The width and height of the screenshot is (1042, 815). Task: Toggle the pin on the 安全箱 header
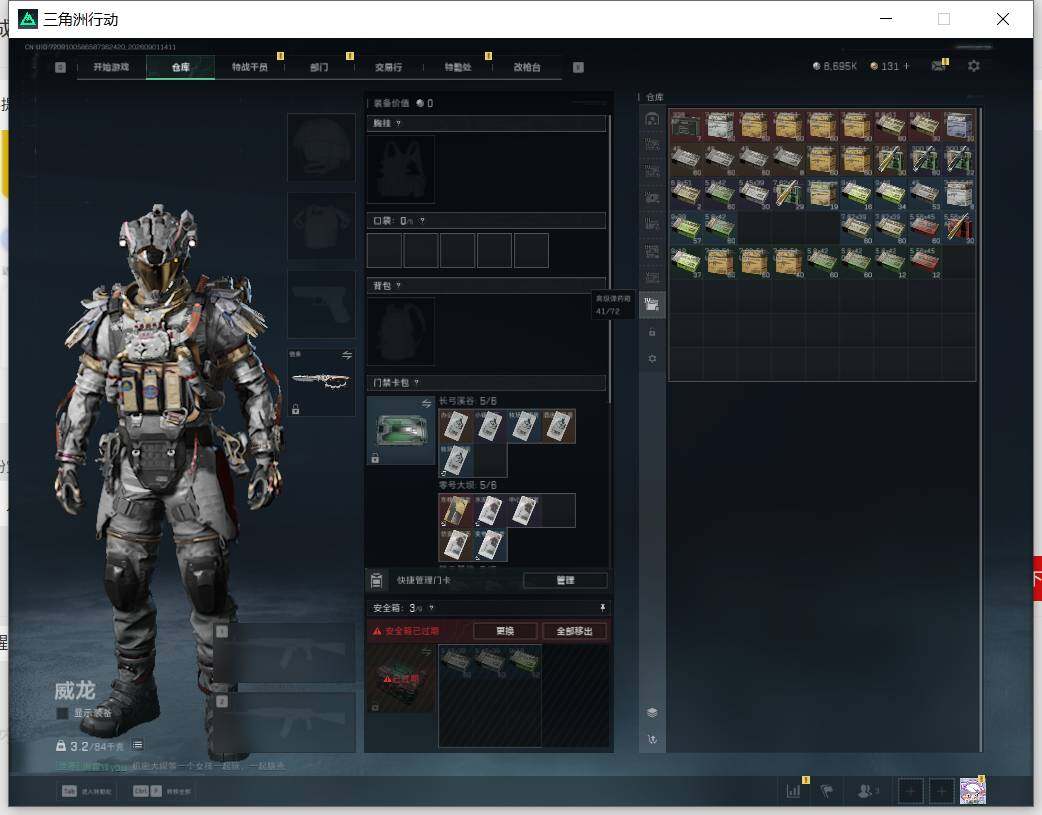tap(602, 608)
